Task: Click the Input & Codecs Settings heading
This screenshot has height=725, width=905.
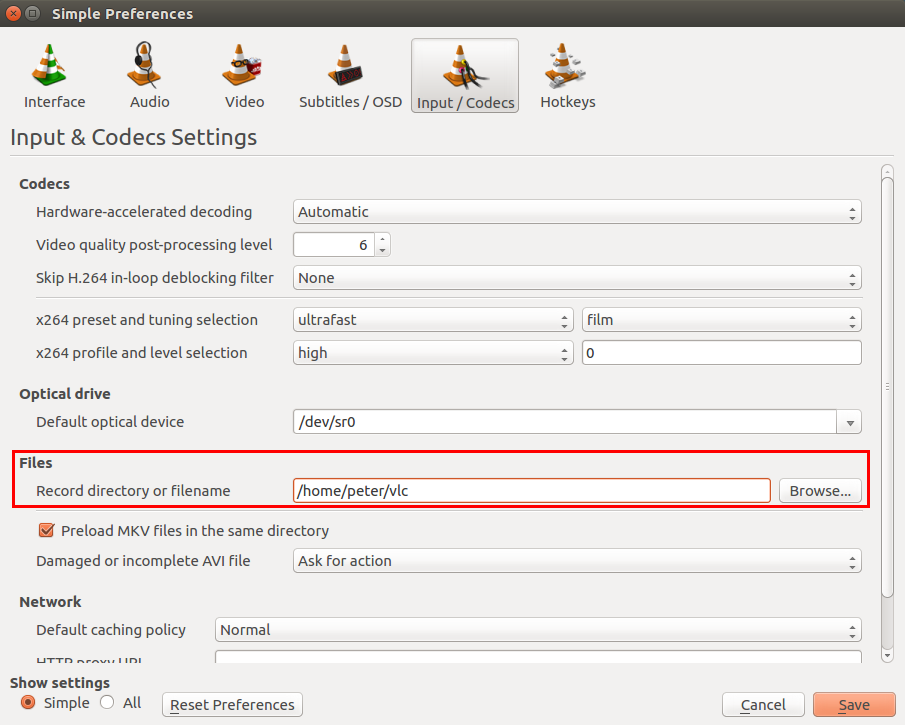Action: pos(133,137)
